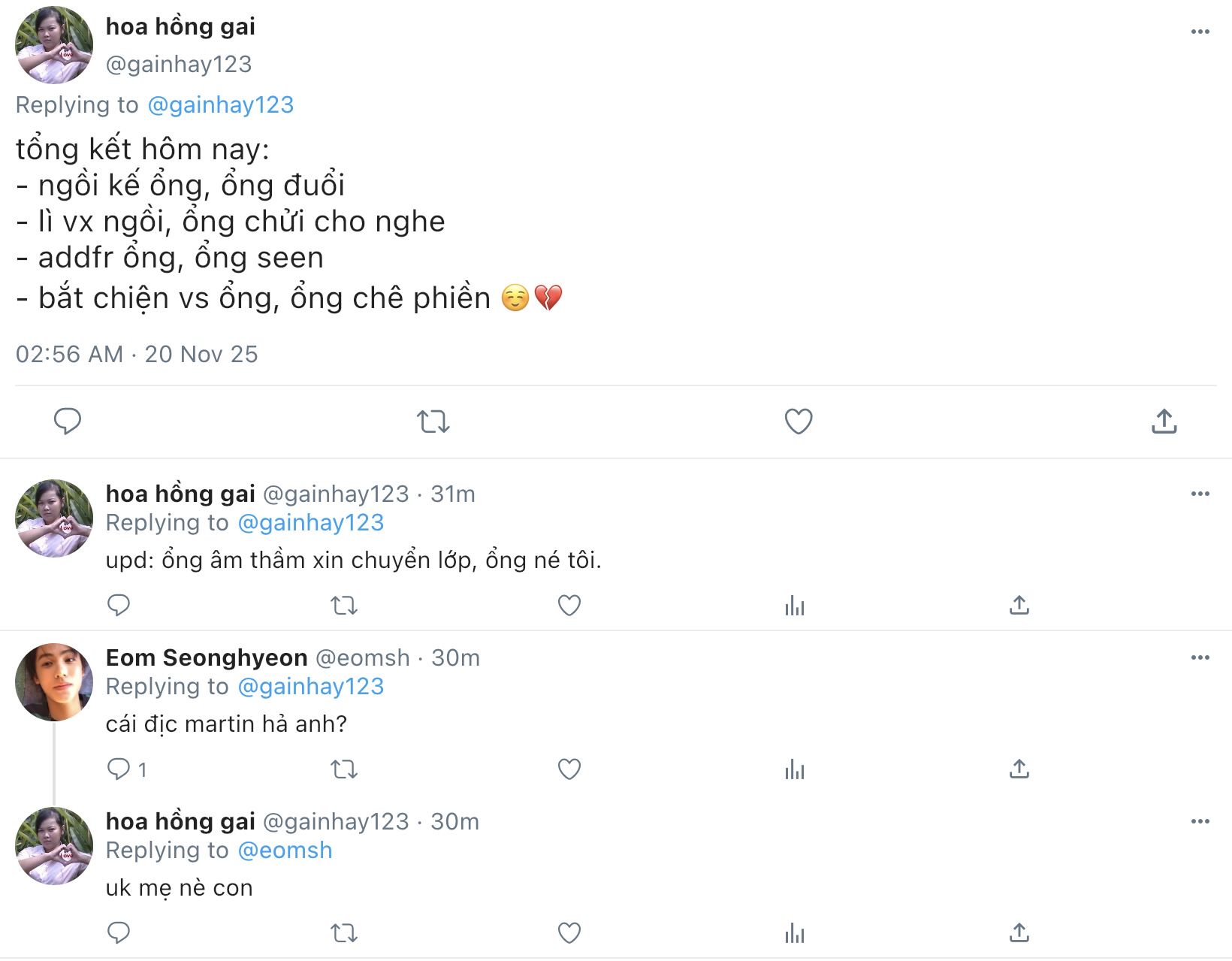Image resolution: width=1232 pixels, height=961 pixels.
Task: Share the main tweet
Action: [x=1164, y=422]
